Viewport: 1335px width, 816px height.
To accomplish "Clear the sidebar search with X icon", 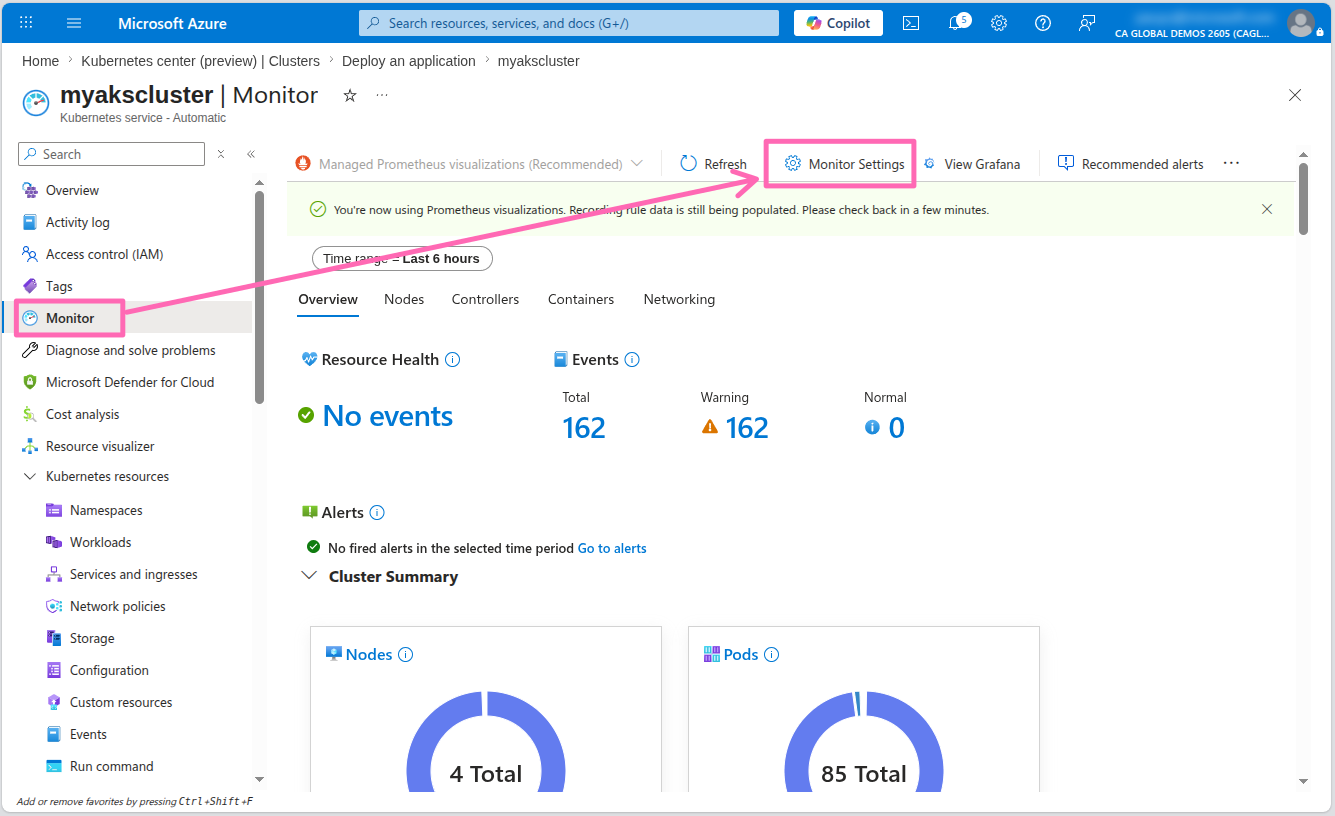I will (x=221, y=154).
